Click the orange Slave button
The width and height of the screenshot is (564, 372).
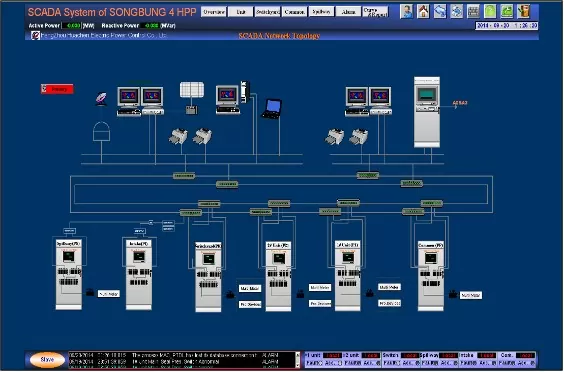(x=47, y=360)
